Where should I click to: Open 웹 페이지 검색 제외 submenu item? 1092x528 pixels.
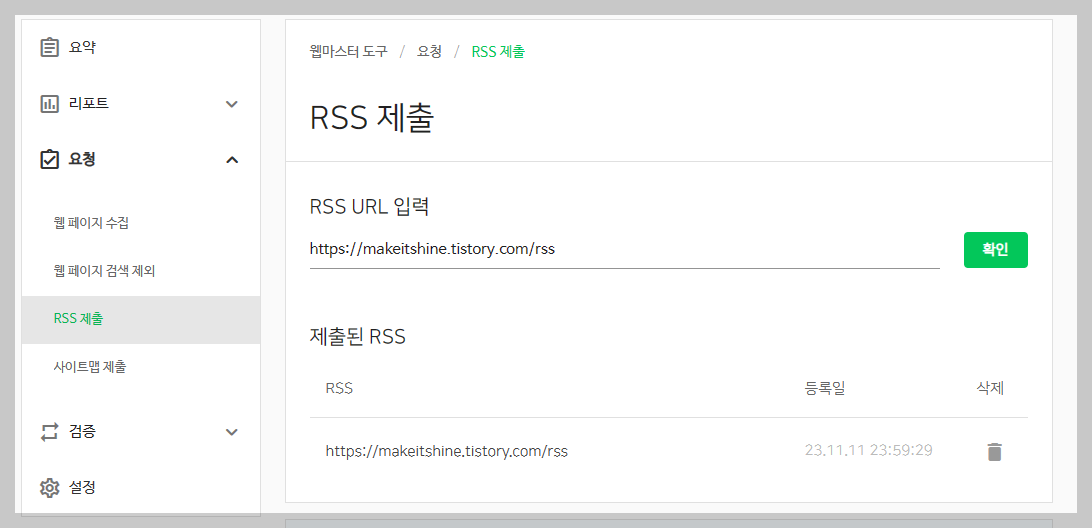(x=104, y=271)
